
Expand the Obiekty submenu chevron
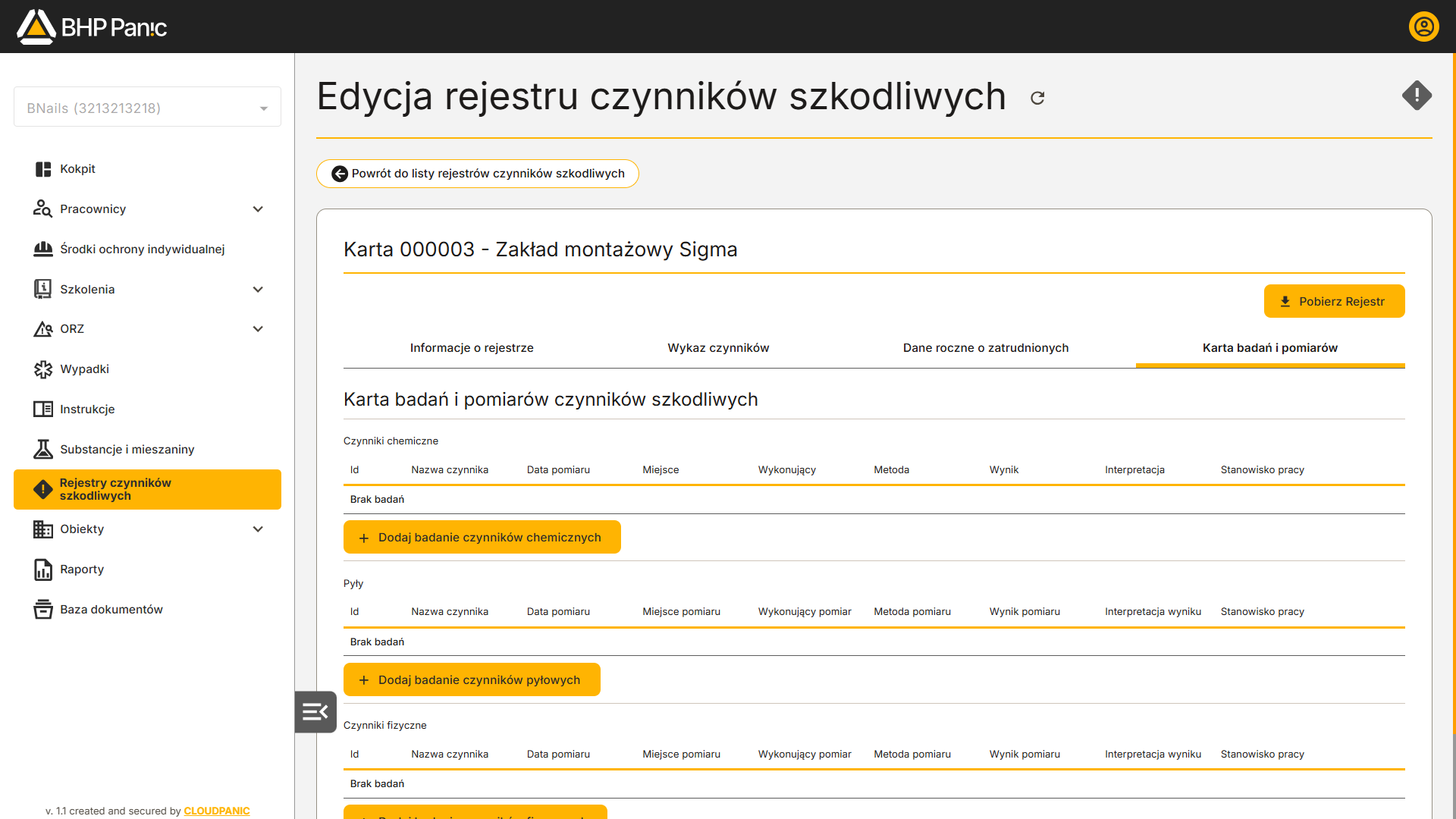pyautogui.click(x=258, y=529)
